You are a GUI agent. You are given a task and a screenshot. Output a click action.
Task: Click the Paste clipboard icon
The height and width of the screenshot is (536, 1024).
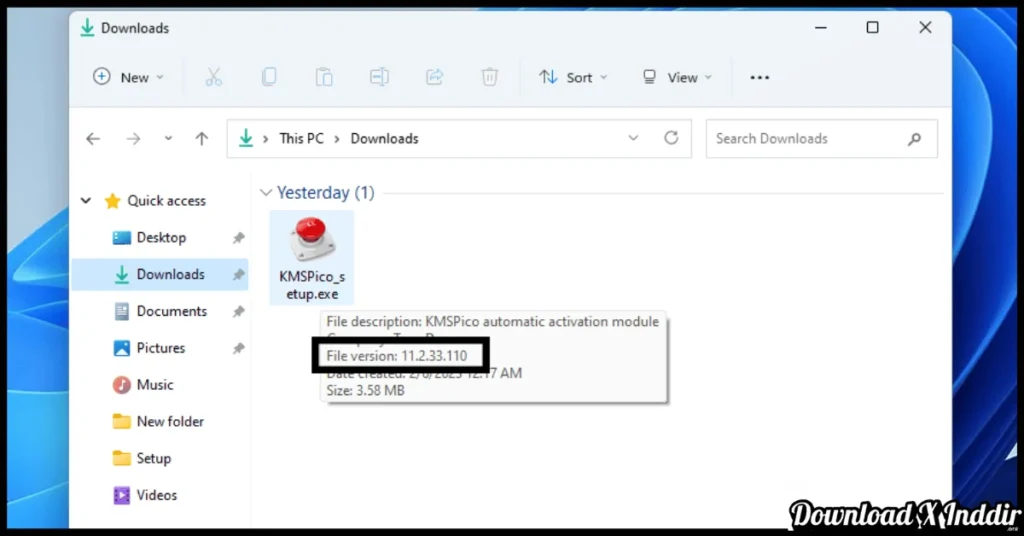324,77
